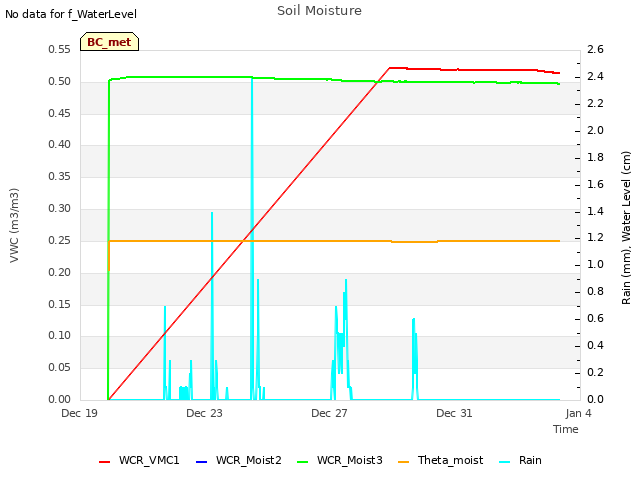Click the cyan Rain legend swatch
The height and width of the screenshot is (480, 640).
pyautogui.click(x=505, y=462)
